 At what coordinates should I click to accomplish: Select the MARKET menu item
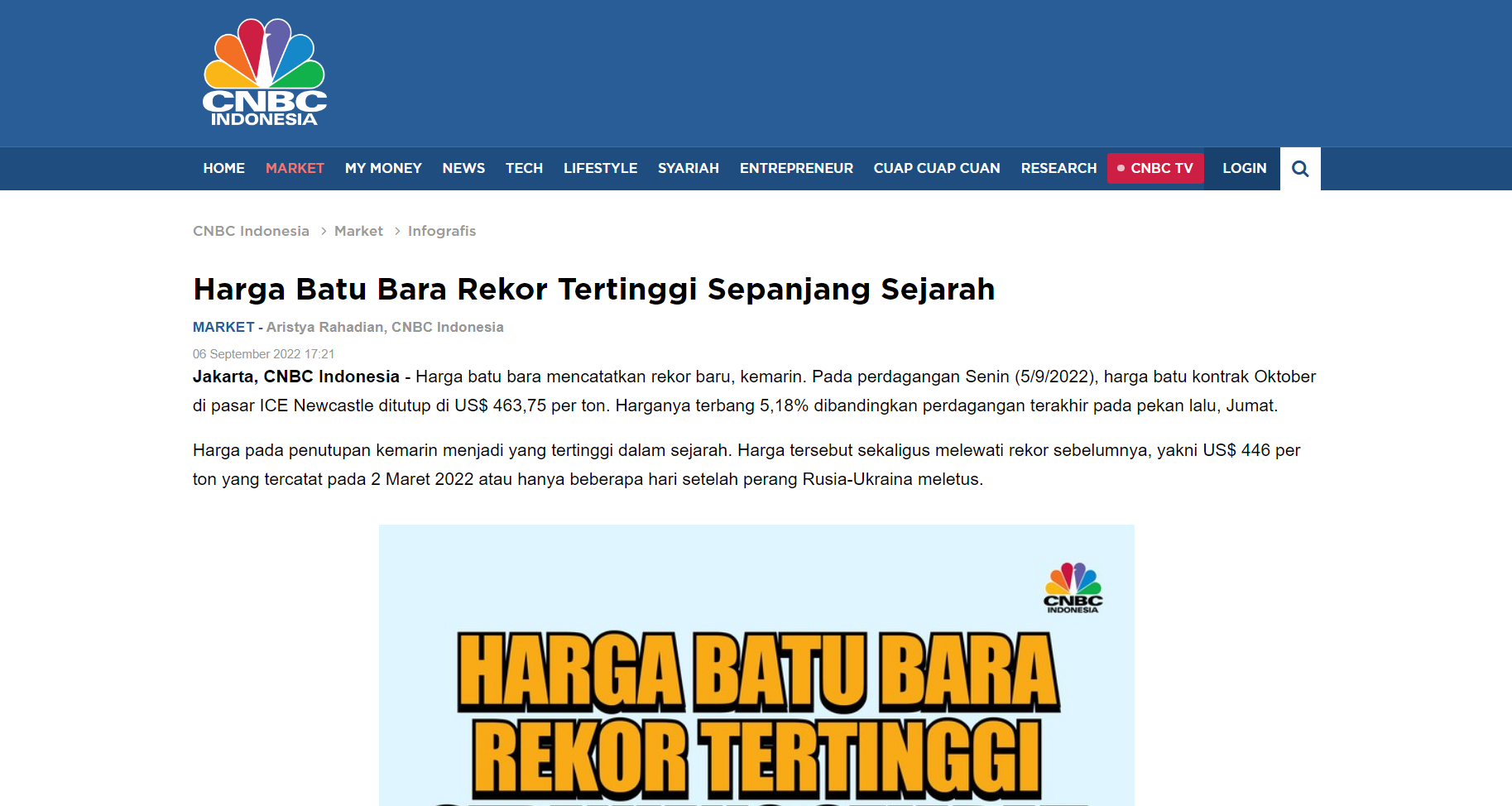(295, 168)
